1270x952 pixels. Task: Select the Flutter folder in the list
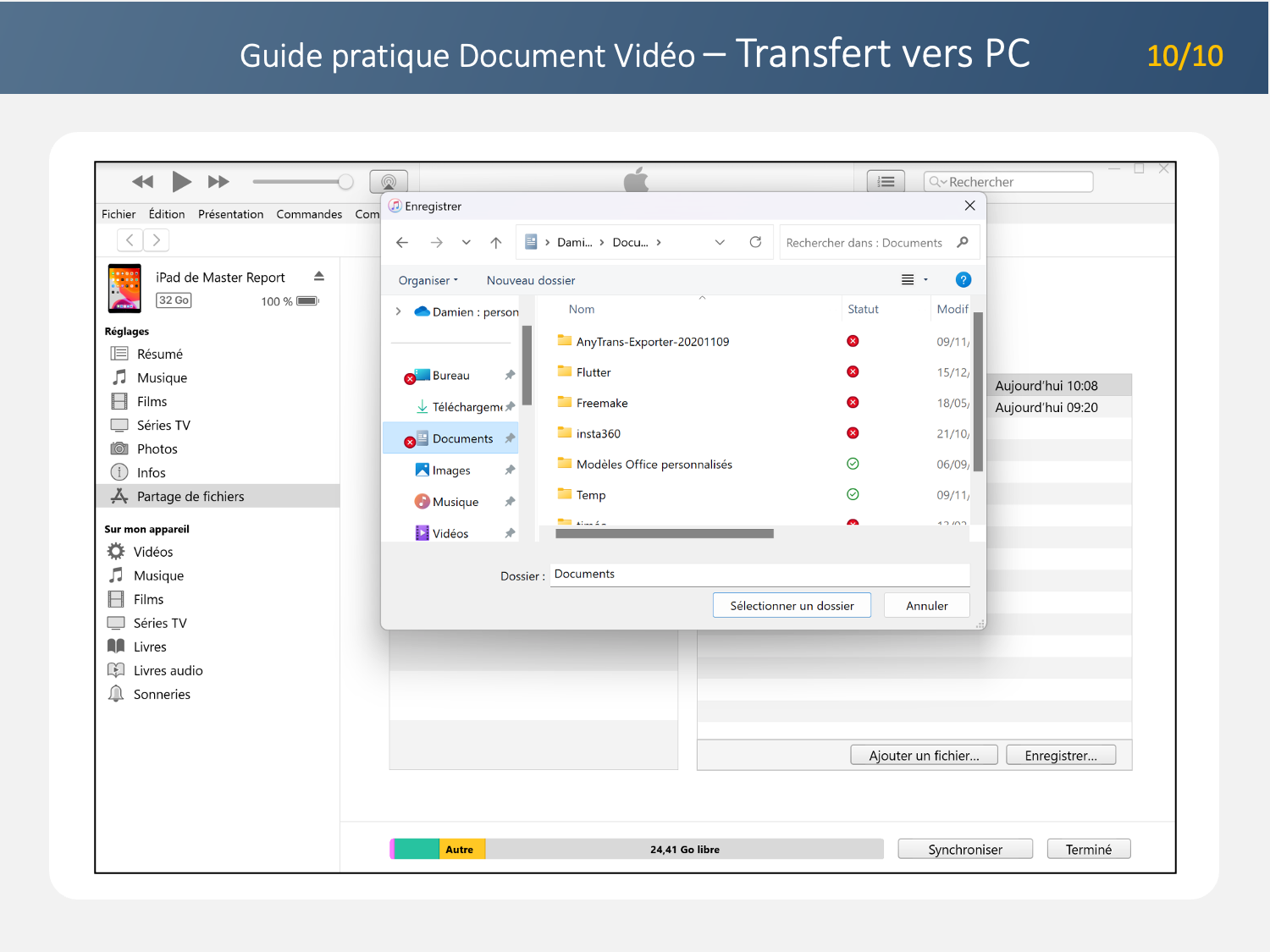coord(594,372)
